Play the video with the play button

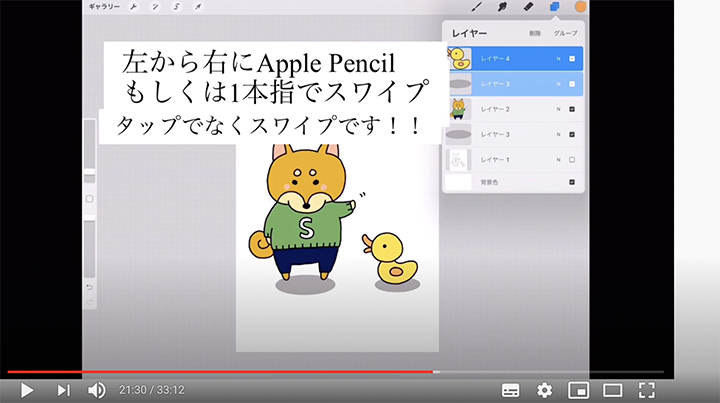(27, 390)
